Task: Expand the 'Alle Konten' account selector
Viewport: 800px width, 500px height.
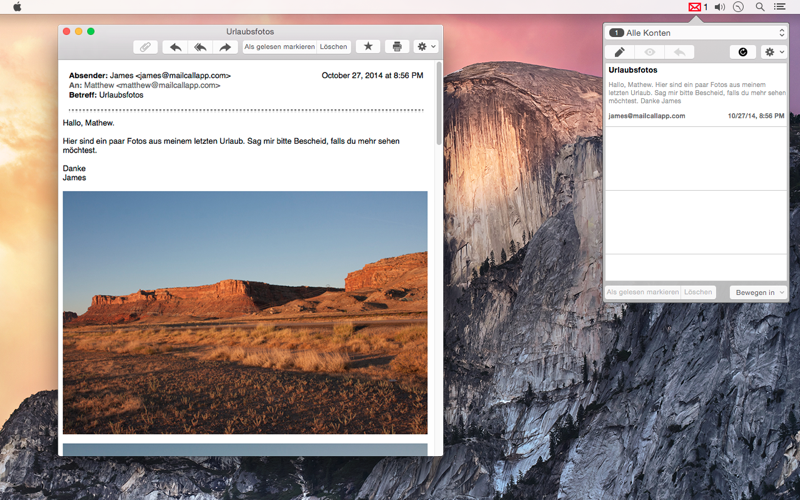Action: [x=696, y=33]
